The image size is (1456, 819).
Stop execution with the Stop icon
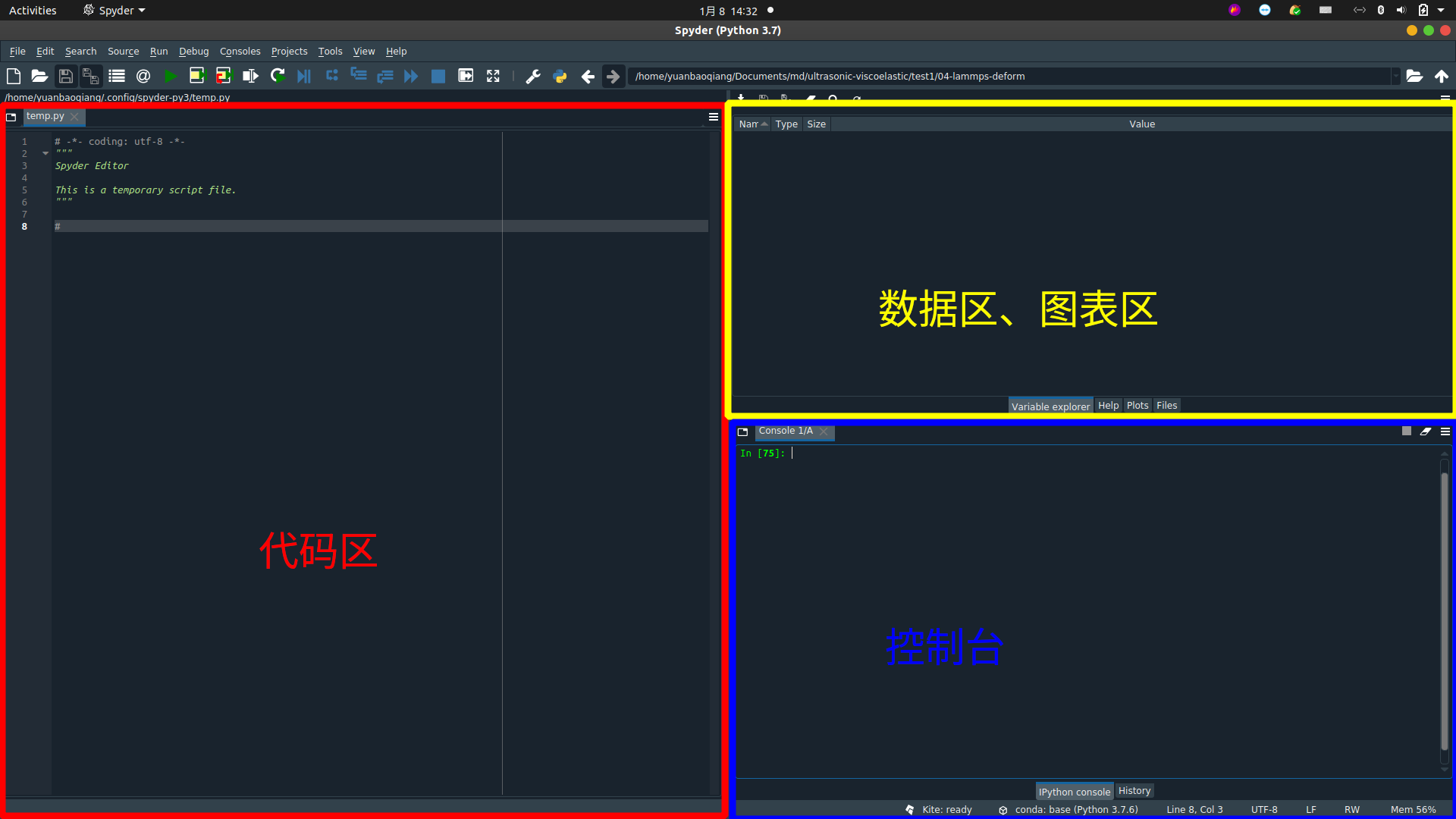pos(438,76)
